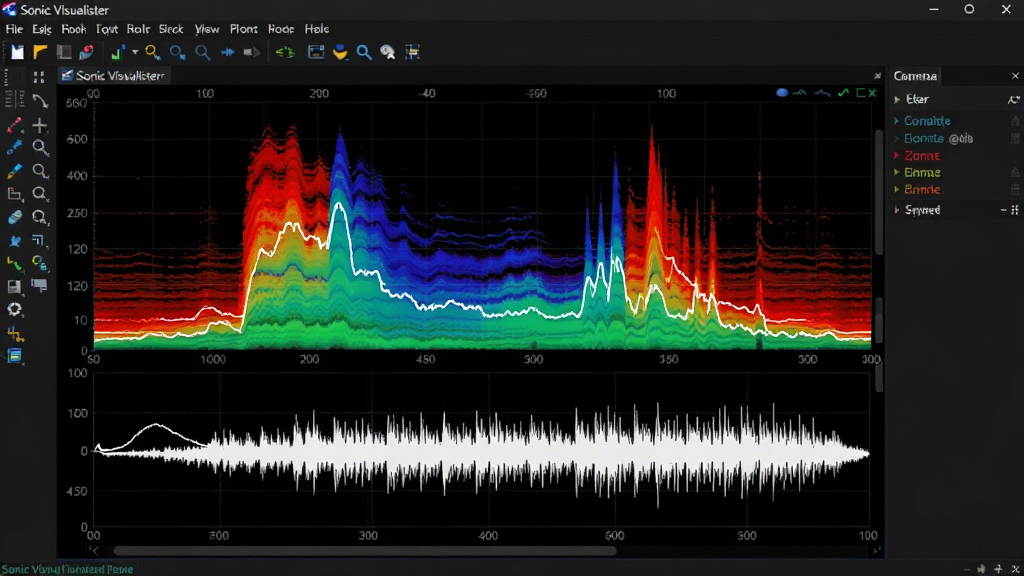Viewport: 1024px width, 576px height.
Task: Select the topmost magnifier in the left sidebar
Action: pyautogui.click(x=40, y=148)
